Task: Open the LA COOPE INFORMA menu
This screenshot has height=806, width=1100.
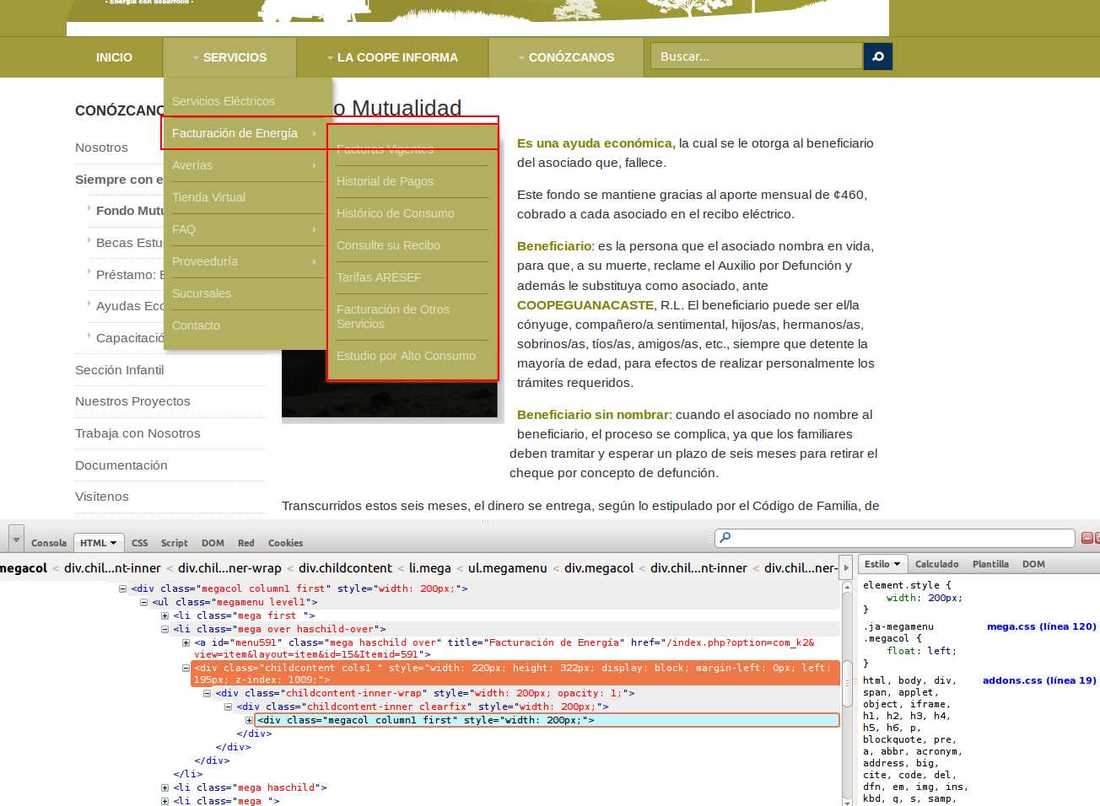Action: click(x=393, y=58)
